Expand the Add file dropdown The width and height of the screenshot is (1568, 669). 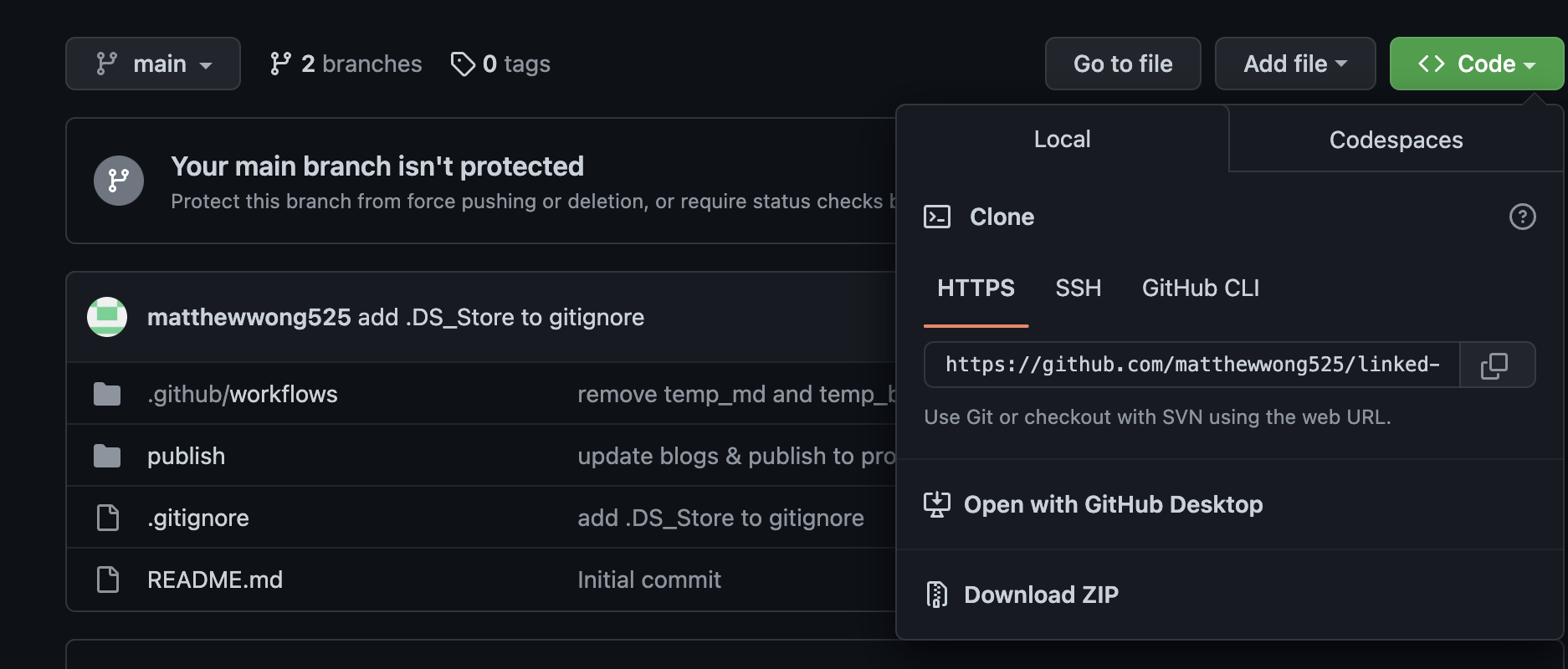(1294, 64)
